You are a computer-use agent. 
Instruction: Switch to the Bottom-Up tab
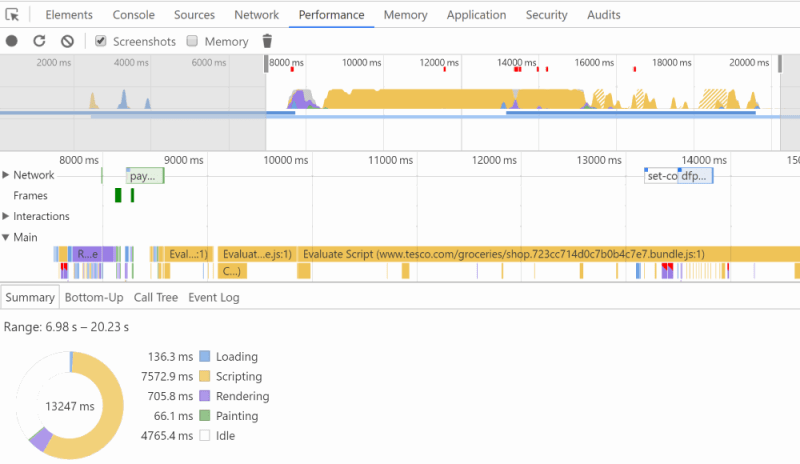pos(94,297)
